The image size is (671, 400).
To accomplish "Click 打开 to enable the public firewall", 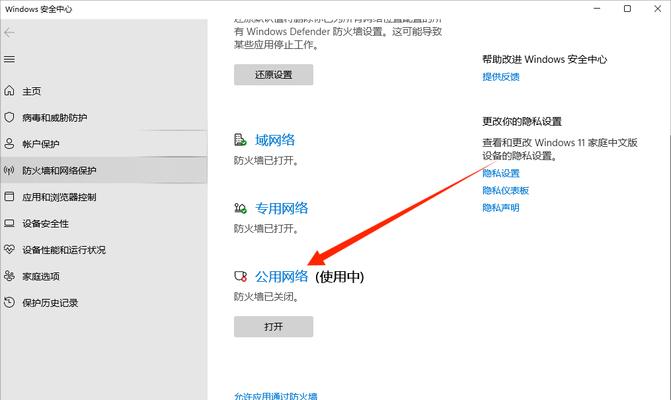I will [x=273, y=327].
